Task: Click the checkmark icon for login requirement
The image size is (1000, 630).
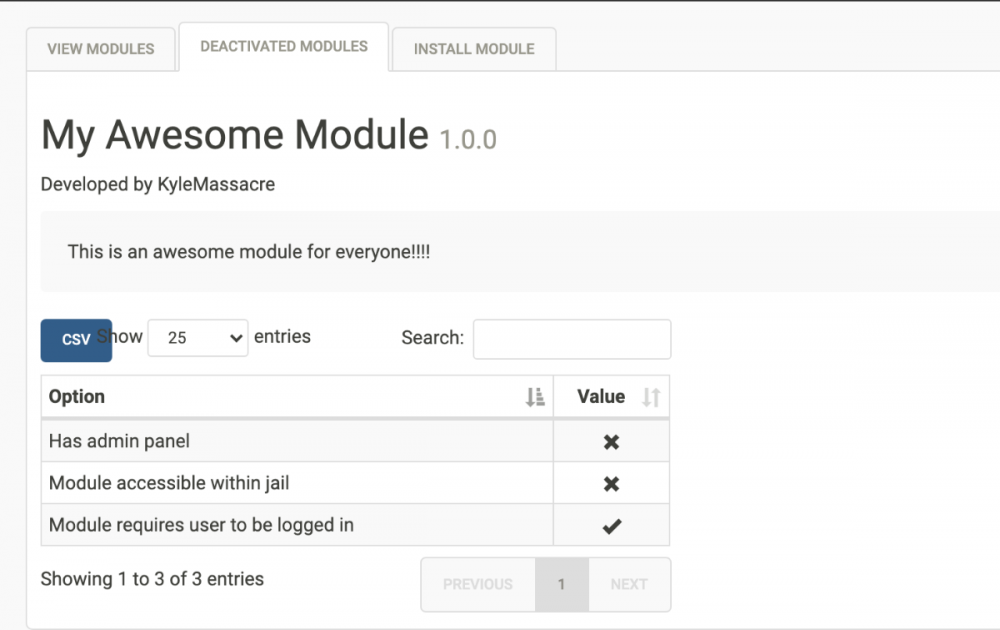Action: (x=611, y=526)
